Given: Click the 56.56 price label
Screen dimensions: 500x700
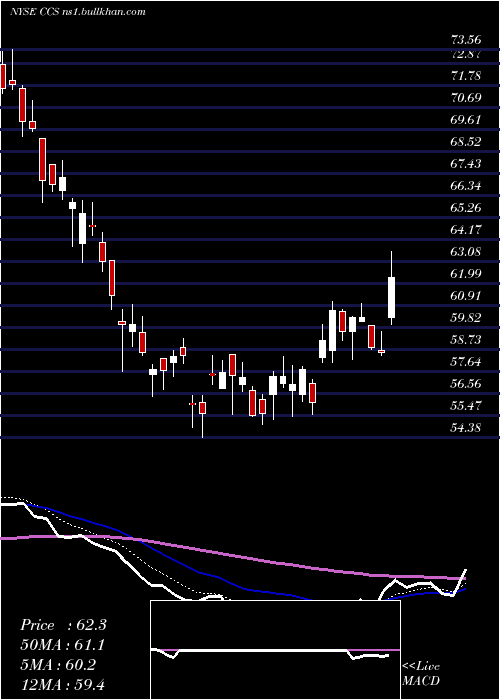Looking at the screenshot, I should pos(466,383).
